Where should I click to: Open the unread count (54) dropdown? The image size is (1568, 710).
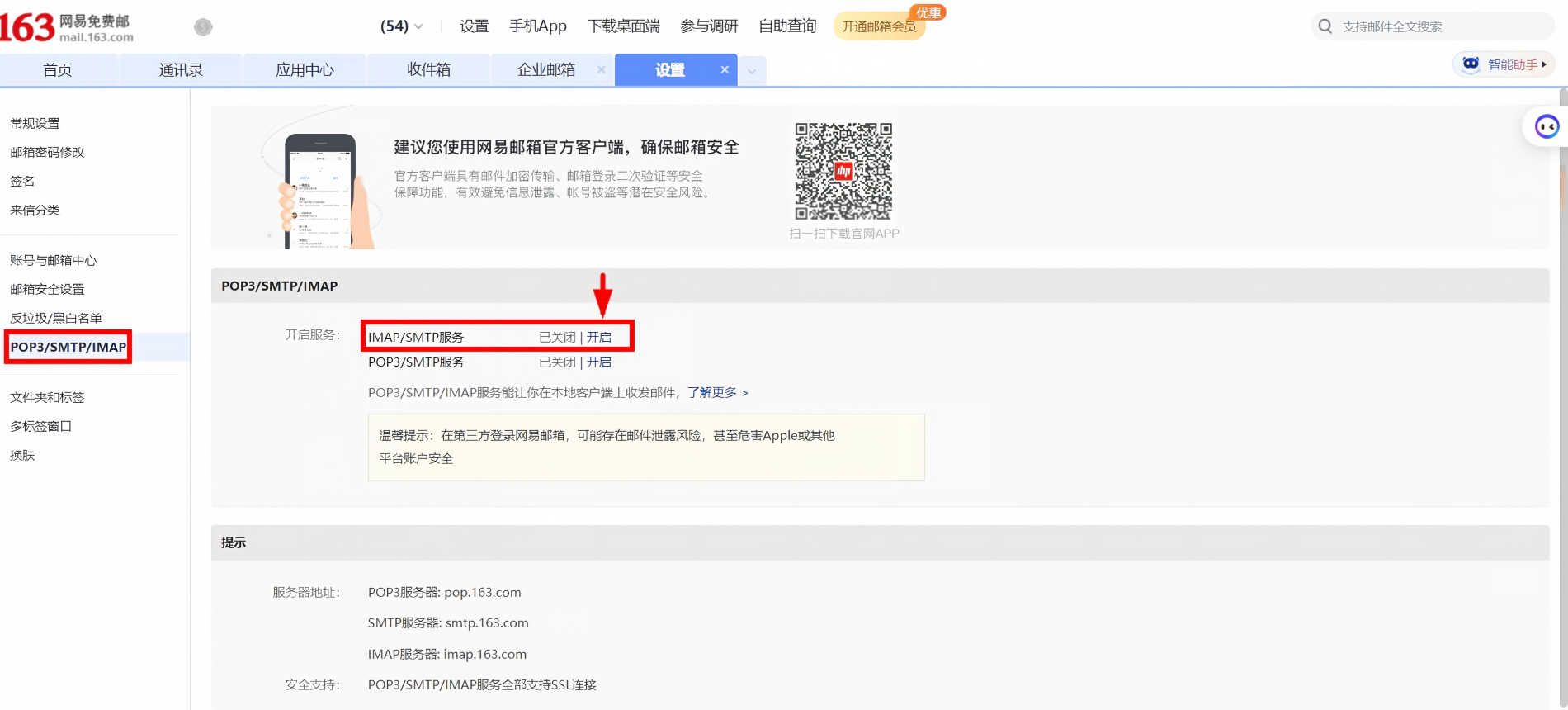tap(402, 26)
